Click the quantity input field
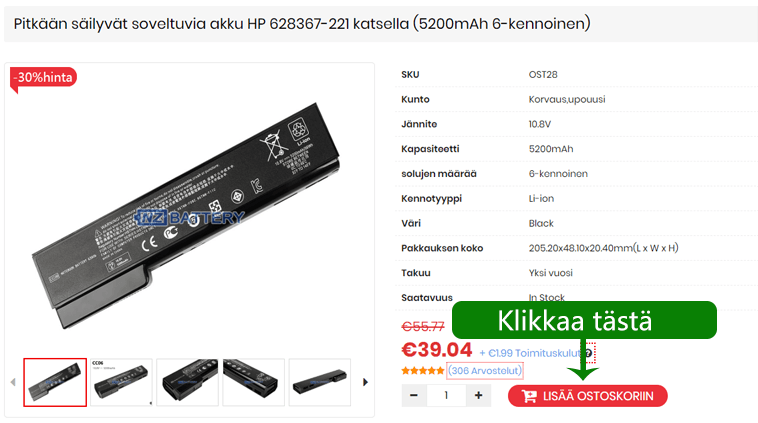The image size is (758, 423). [446, 395]
